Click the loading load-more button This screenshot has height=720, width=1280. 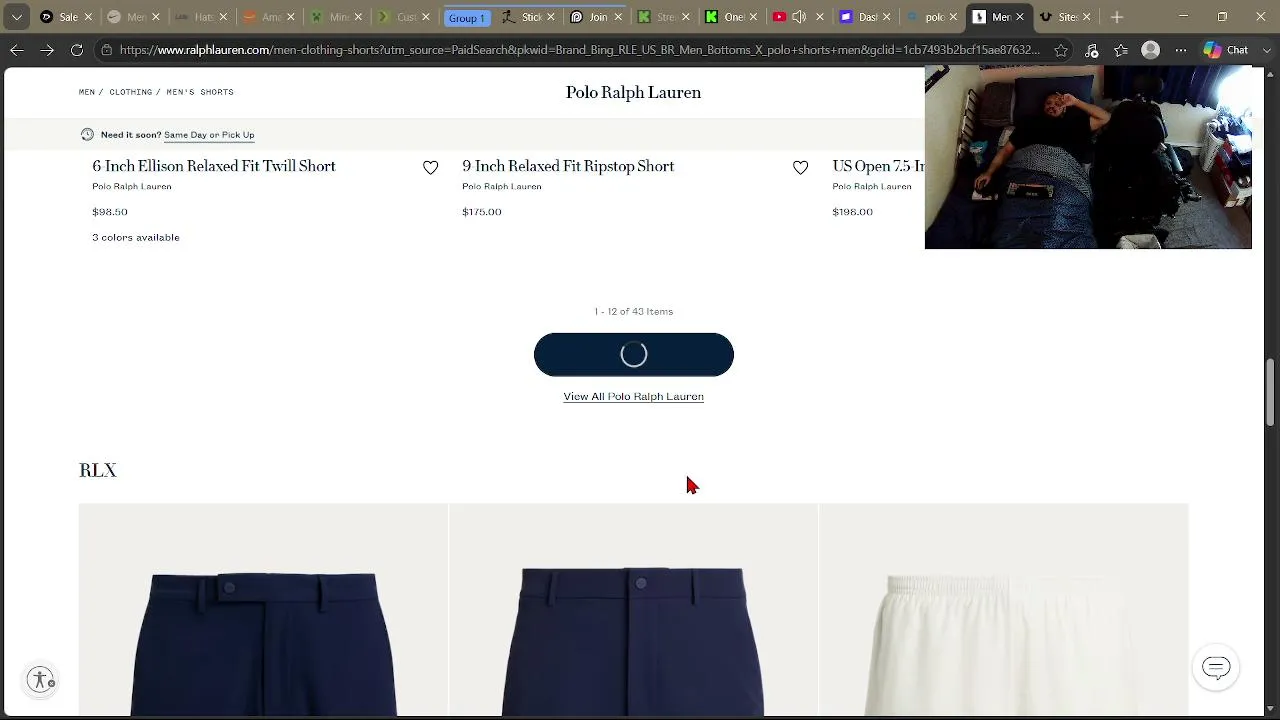634,355
